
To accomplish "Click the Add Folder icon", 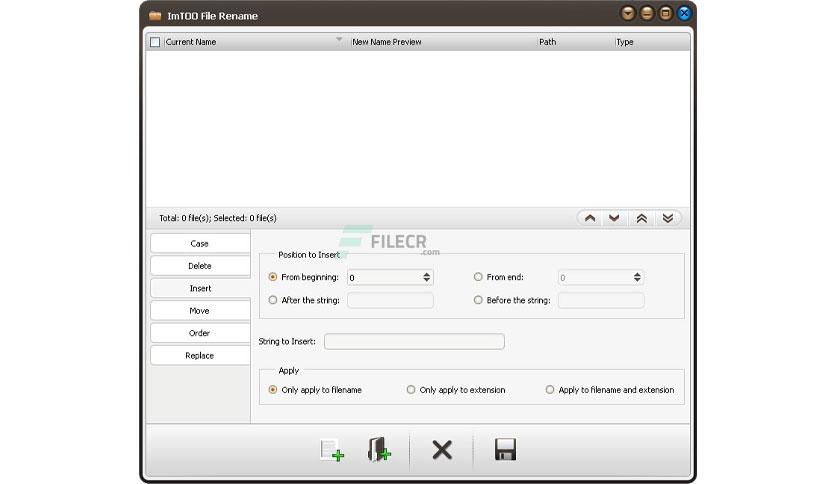I will coord(379,449).
